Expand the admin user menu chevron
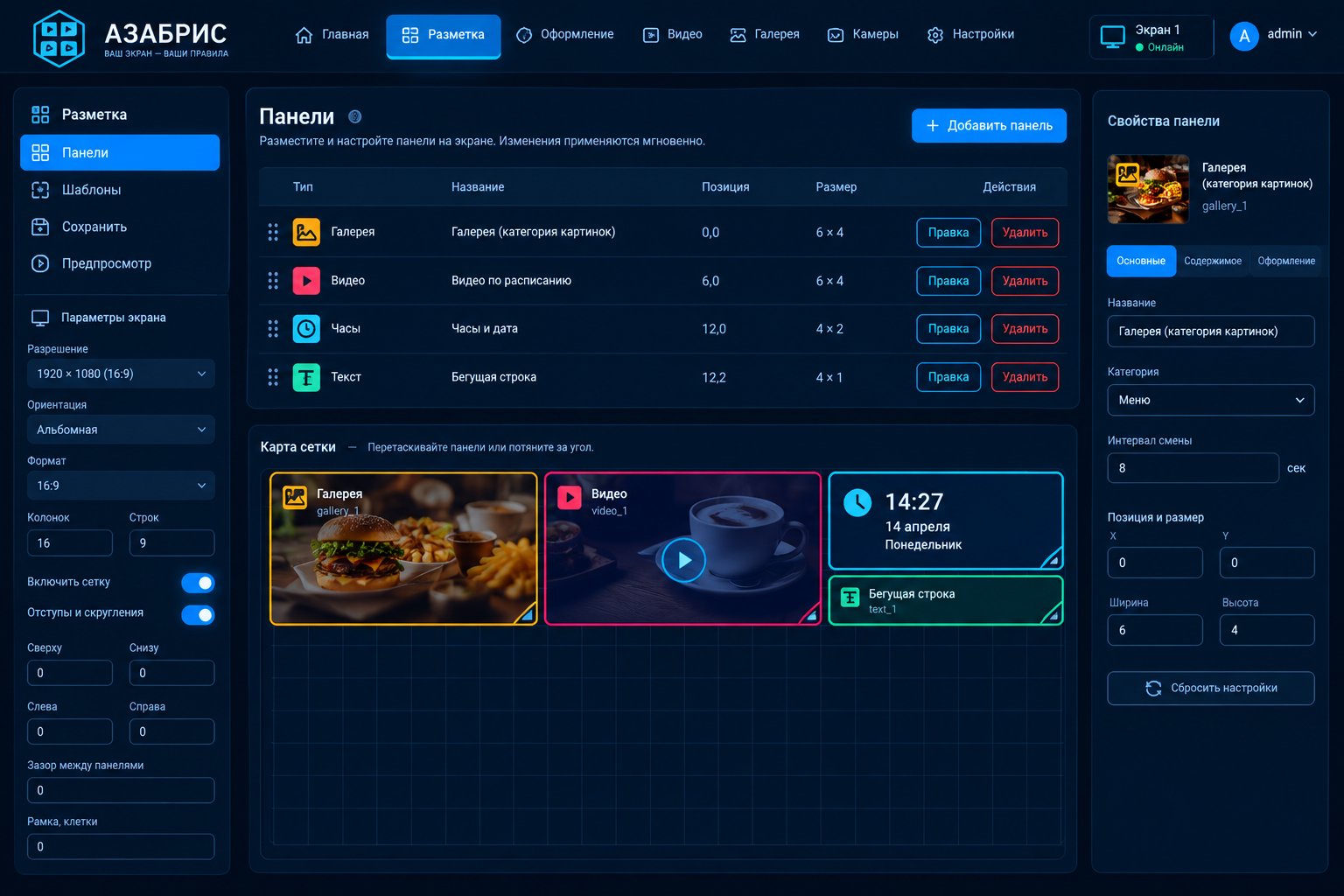The image size is (1344, 896). click(x=1312, y=34)
